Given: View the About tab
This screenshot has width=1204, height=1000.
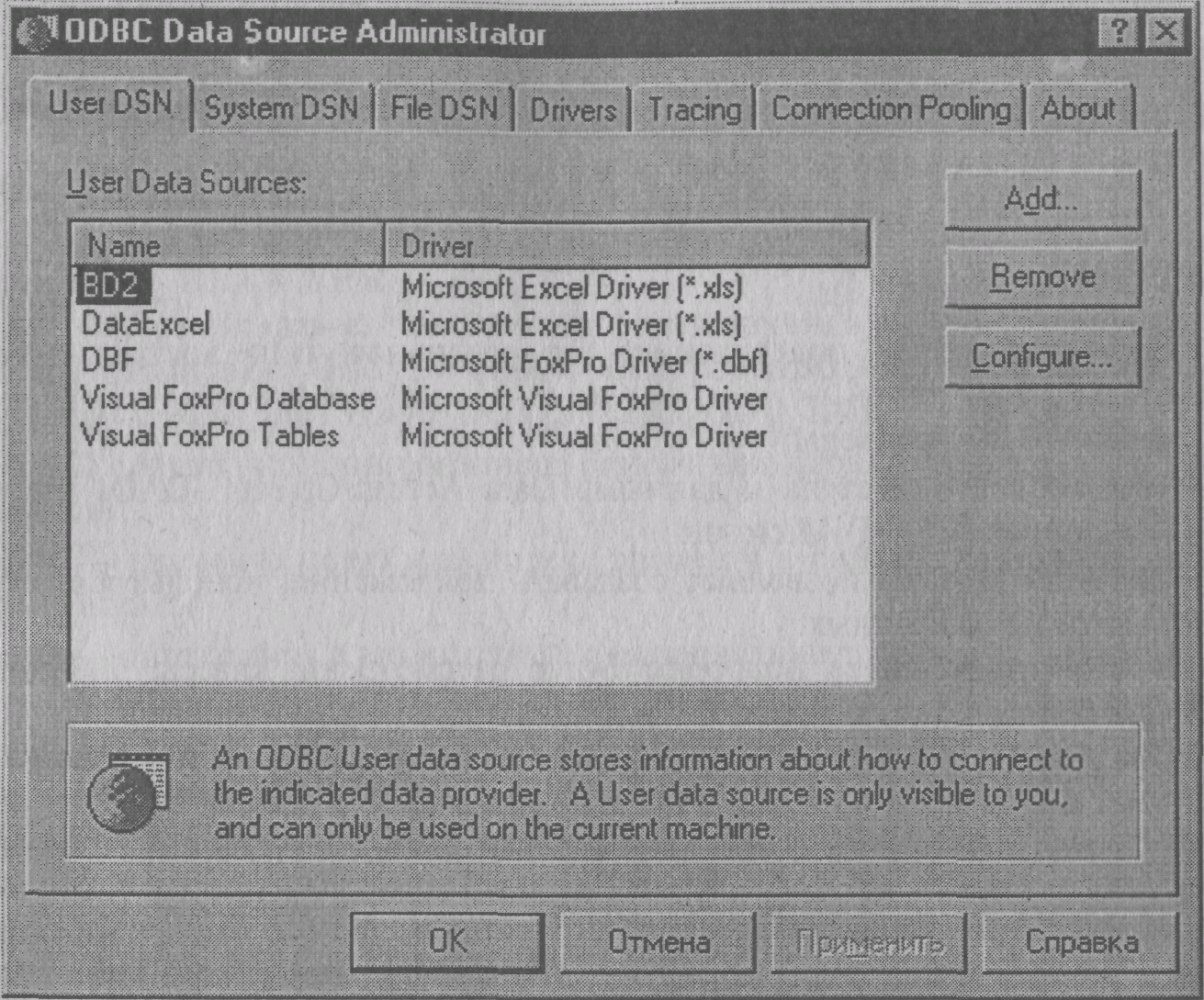Looking at the screenshot, I should point(1079,108).
